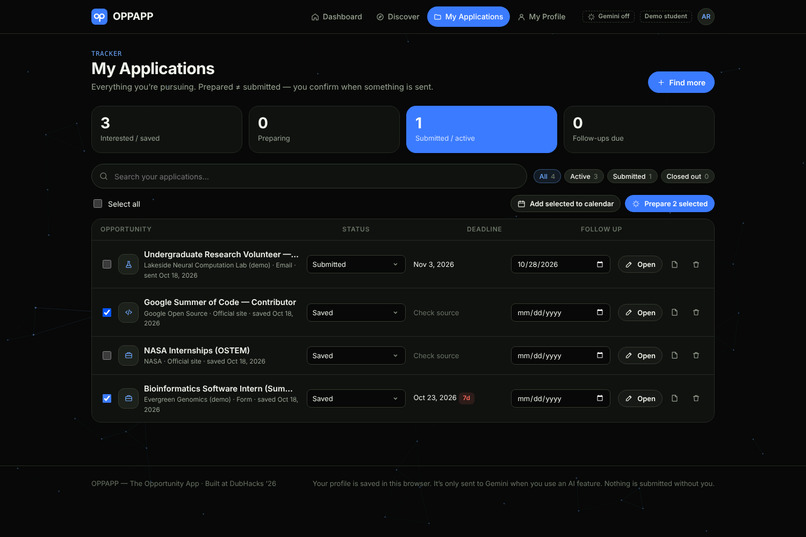The image size is (806, 537).
Task: Click the flask icon for Research Volunteer
Action: 129,264
